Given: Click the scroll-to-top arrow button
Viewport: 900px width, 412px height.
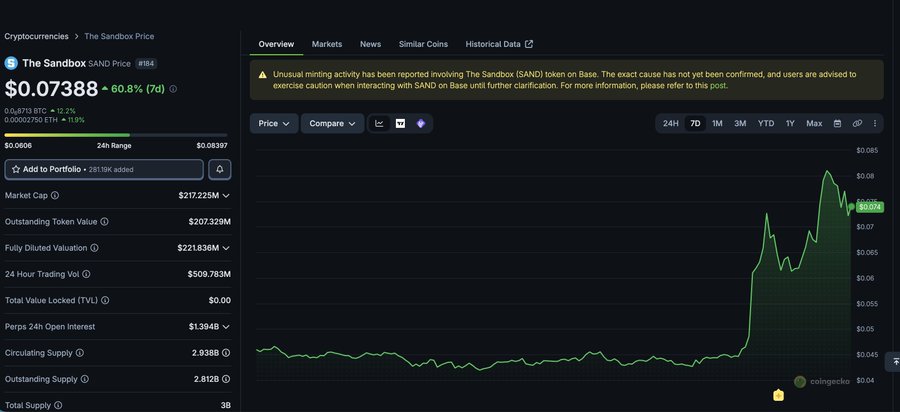Looking at the screenshot, I should [894, 362].
